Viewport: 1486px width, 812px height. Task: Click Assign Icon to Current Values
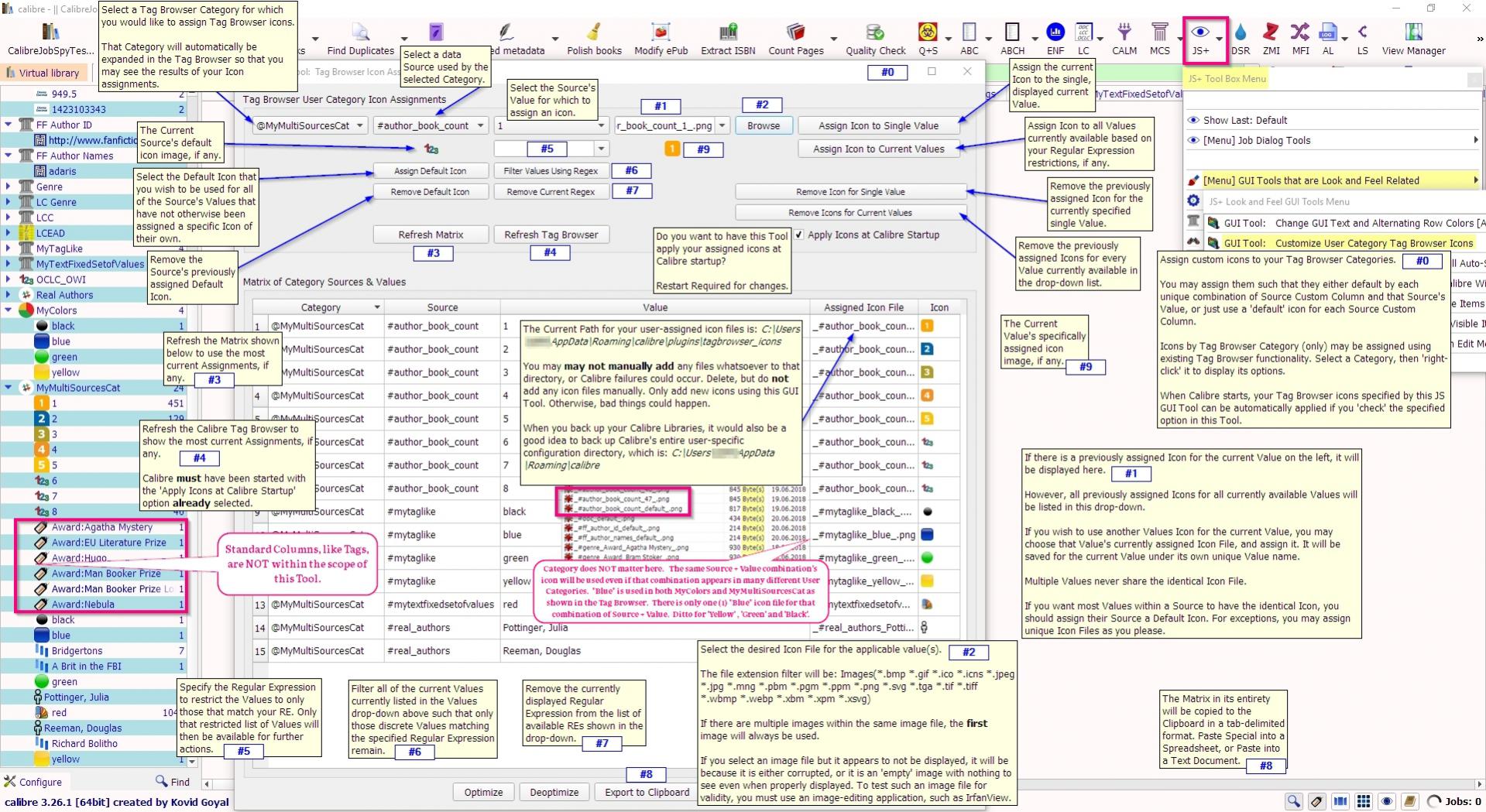(x=878, y=149)
